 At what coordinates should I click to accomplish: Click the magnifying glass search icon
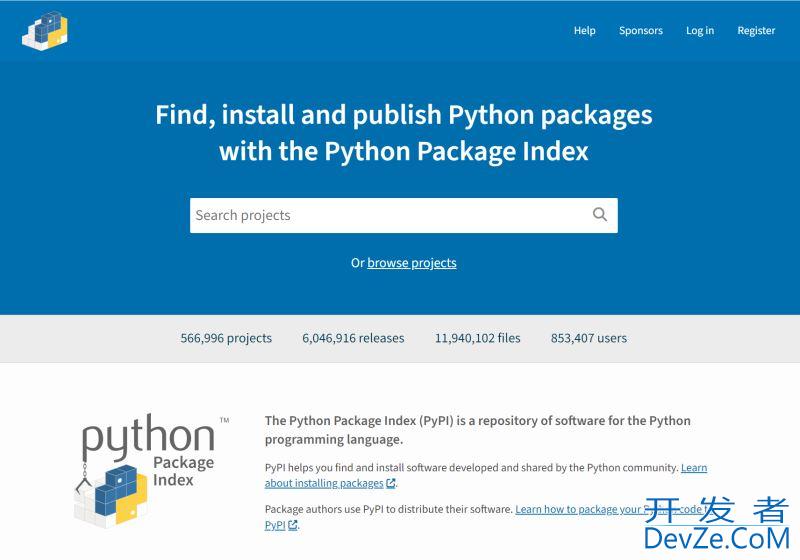600,214
